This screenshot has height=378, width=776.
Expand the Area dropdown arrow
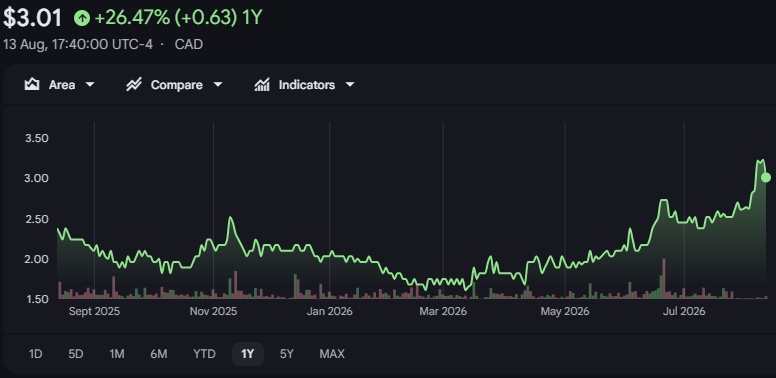pos(90,85)
